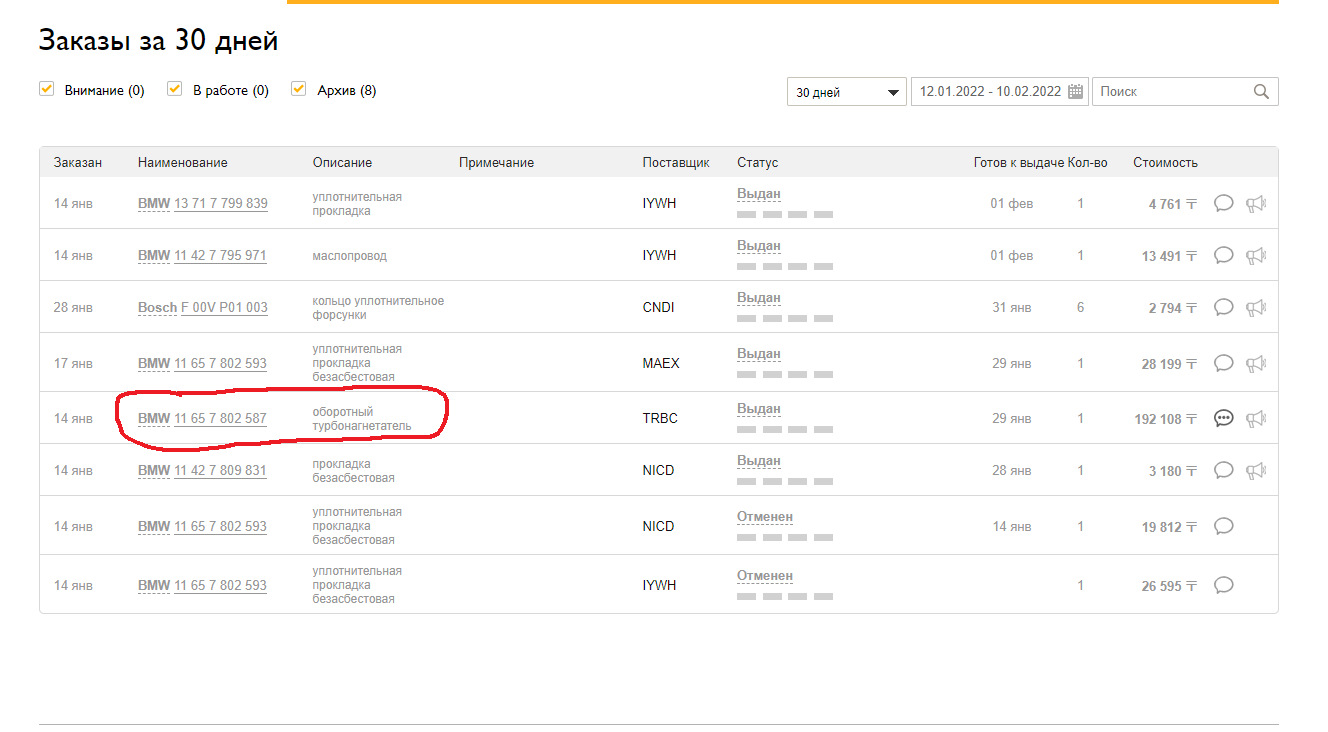This screenshot has width=1328, height=732.
Task: Uncheck the Внимание (0) filter checkbox
Action: [46, 89]
